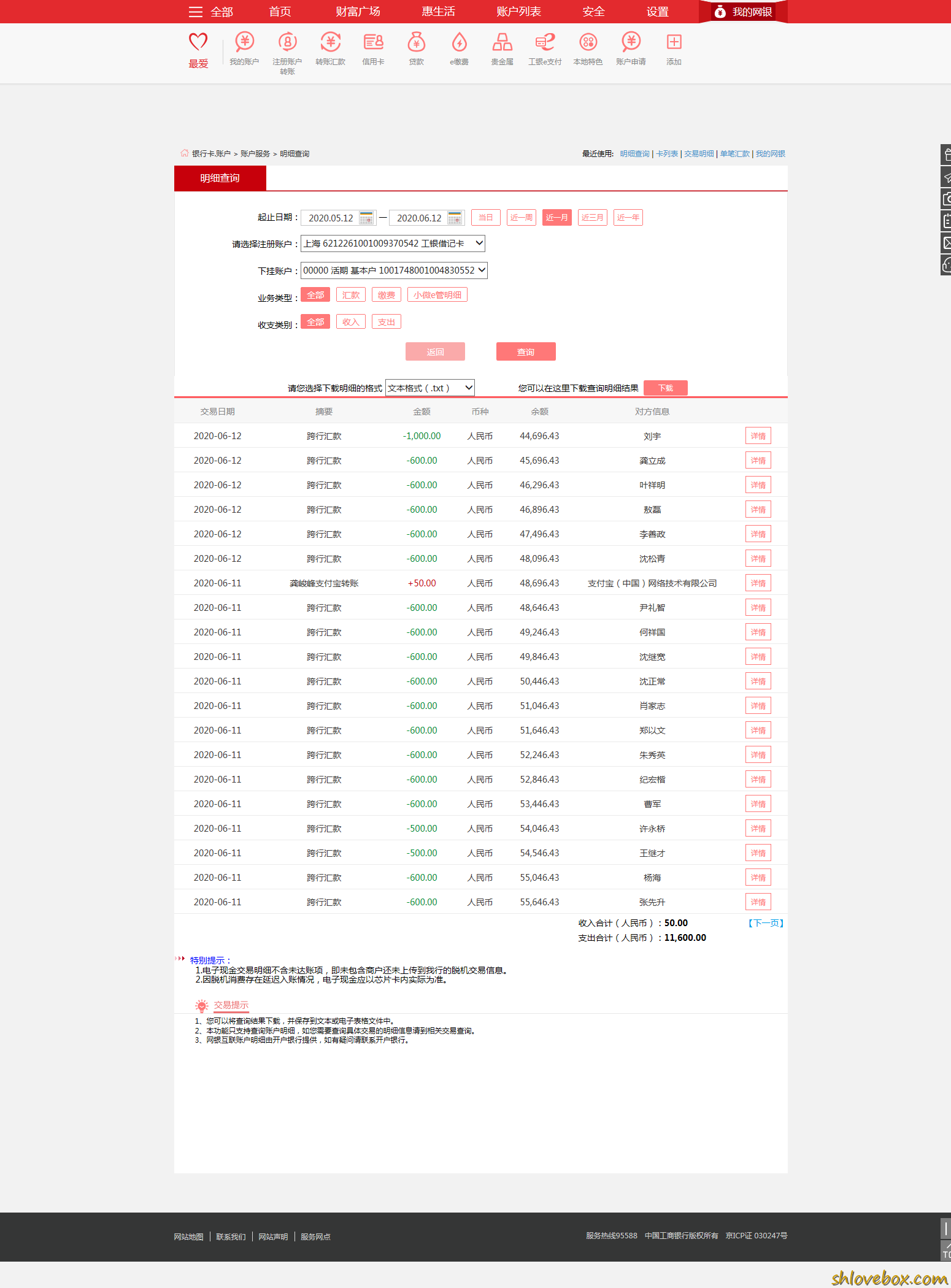Open the start date calendar picker
The image size is (951, 1288).
pyautogui.click(x=366, y=218)
